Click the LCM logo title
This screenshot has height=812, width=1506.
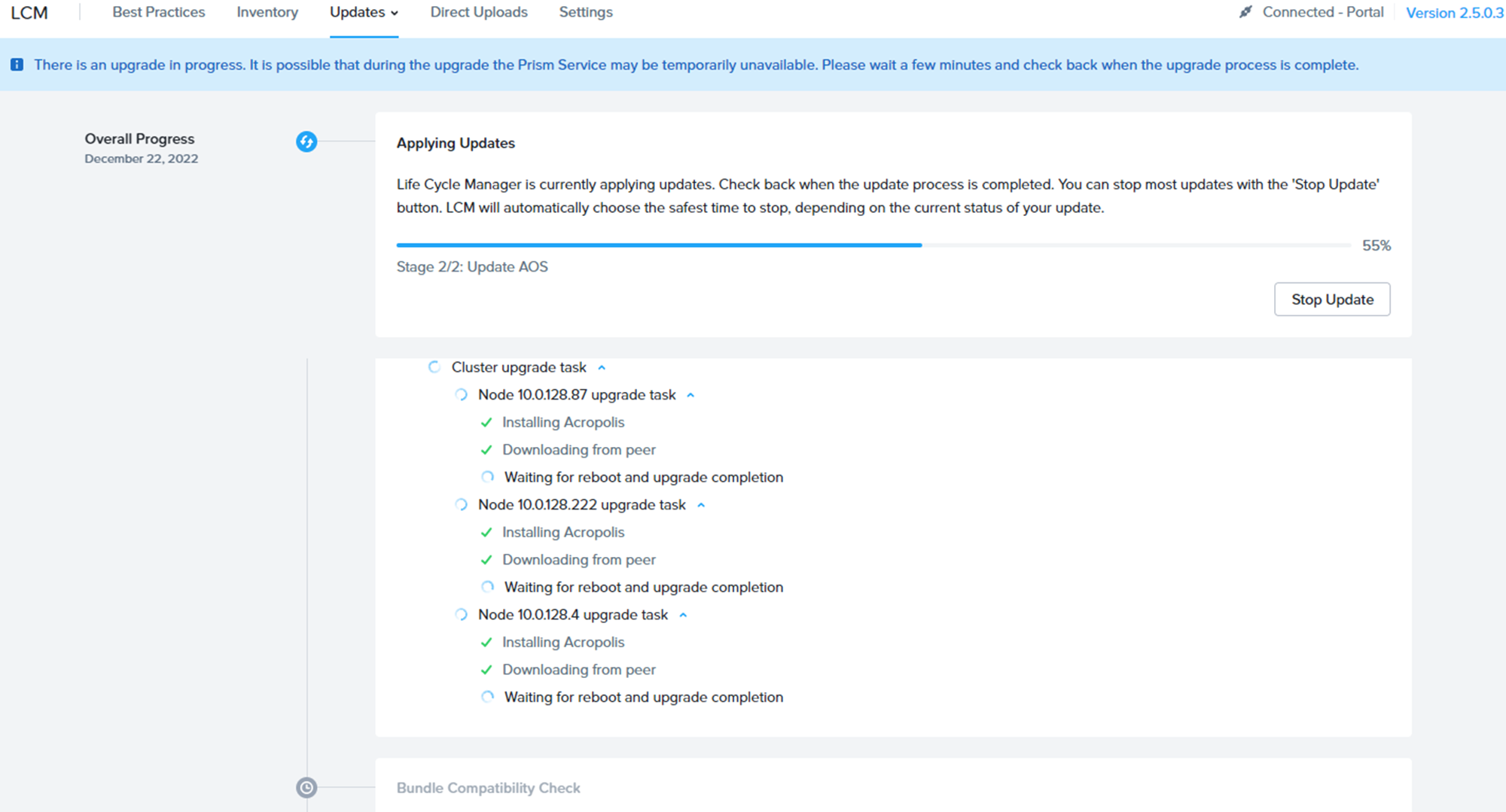29,13
